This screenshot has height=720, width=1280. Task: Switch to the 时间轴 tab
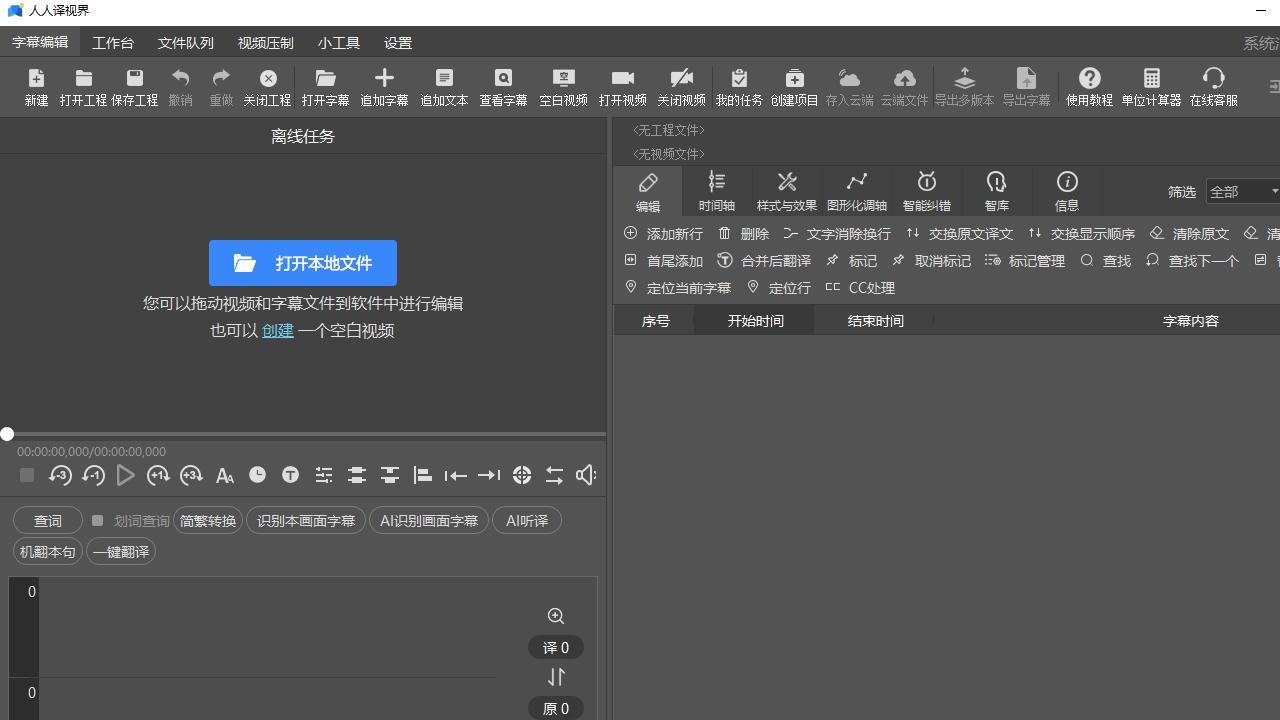point(717,191)
